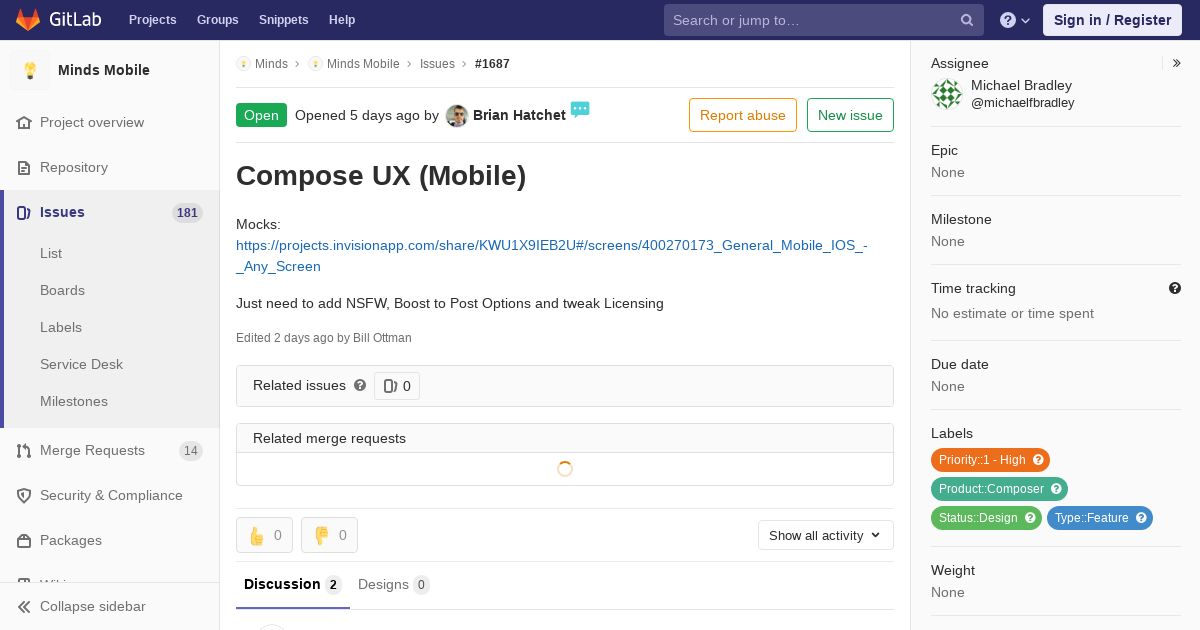Click Security & Compliance shield icon
The height and width of the screenshot is (630, 1200).
click(x=24, y=495)
